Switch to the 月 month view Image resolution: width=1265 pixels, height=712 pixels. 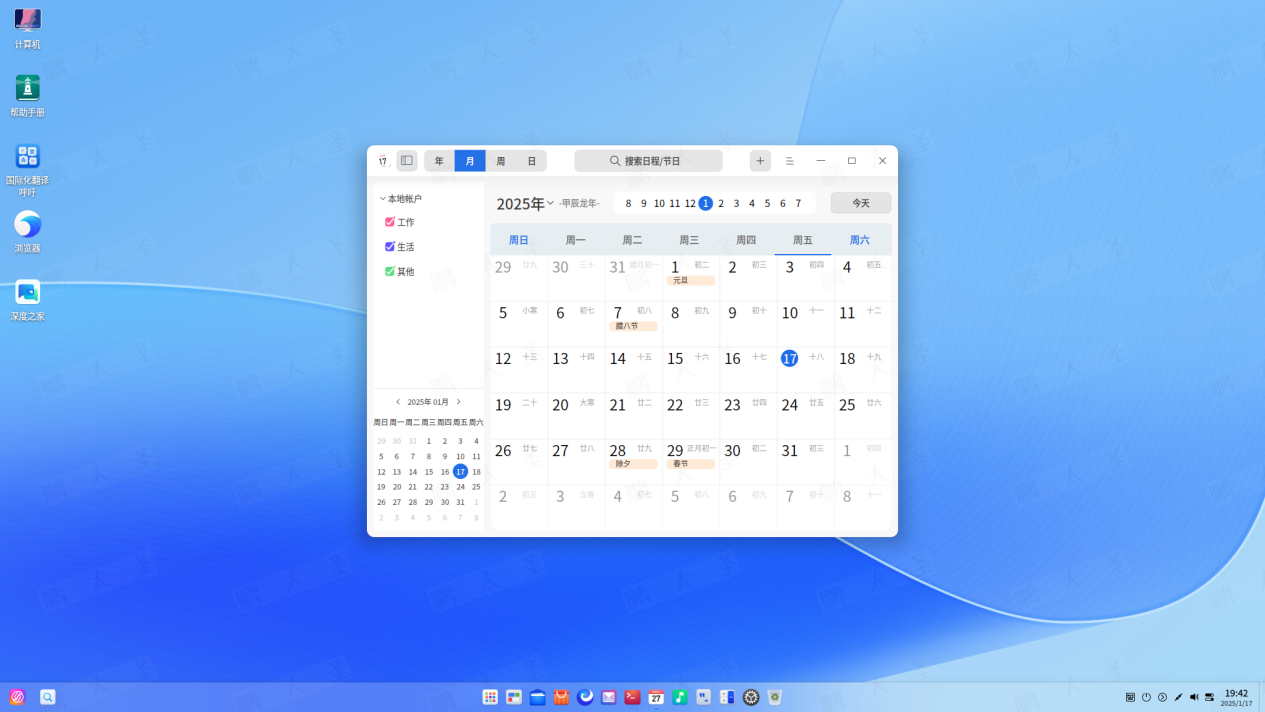point(470,161)
